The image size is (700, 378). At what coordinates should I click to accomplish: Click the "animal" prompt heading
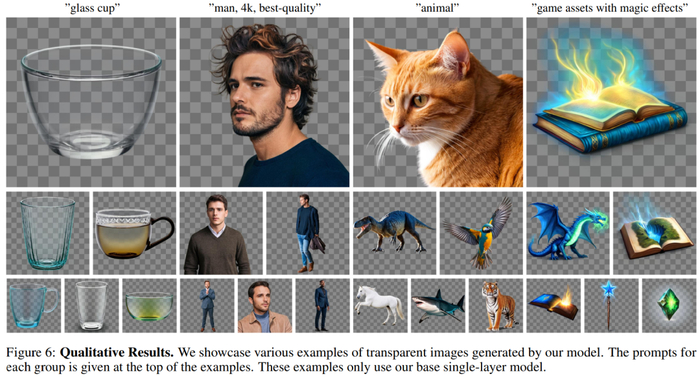click(438, 8)
